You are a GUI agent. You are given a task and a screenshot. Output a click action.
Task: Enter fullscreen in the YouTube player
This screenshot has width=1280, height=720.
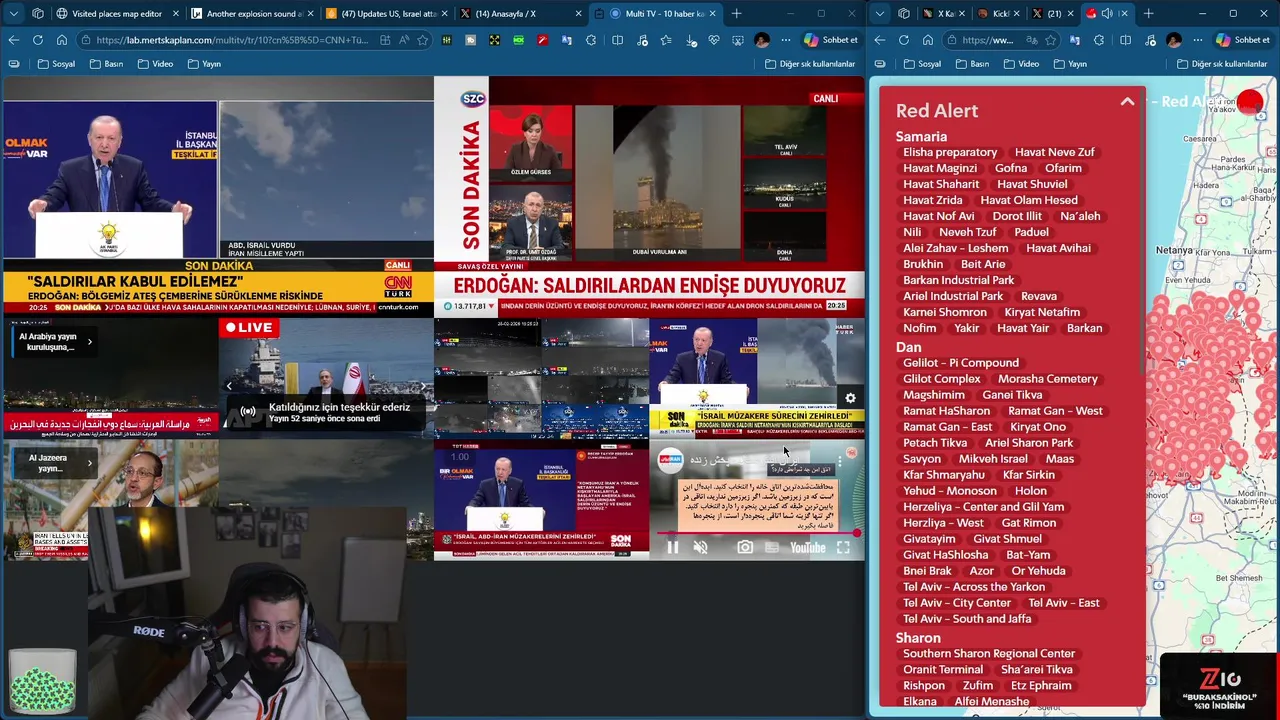(843, 547)
